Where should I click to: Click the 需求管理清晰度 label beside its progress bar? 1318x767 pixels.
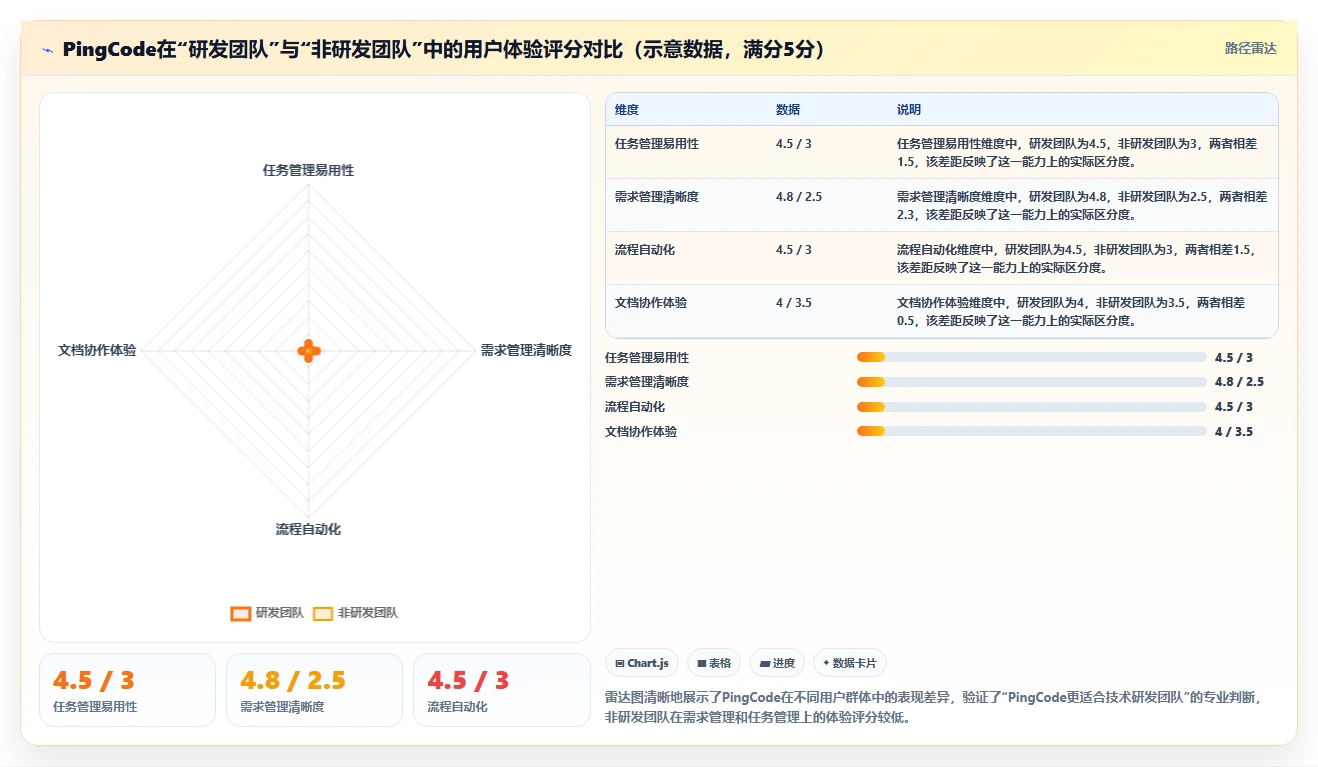click(x=647, y=382)
